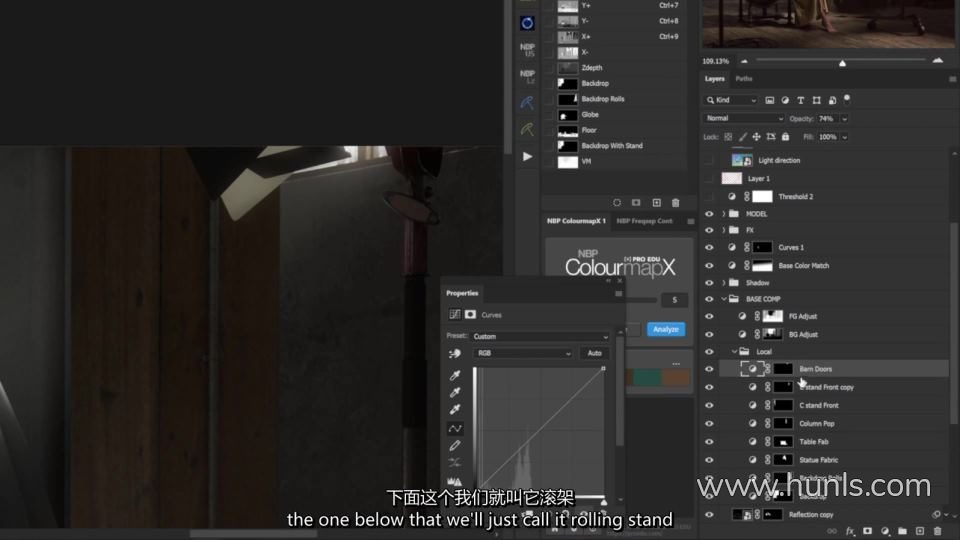Expand the Shadow group
The width and height of the screenshot is (960, 540).
coord(724,283)
